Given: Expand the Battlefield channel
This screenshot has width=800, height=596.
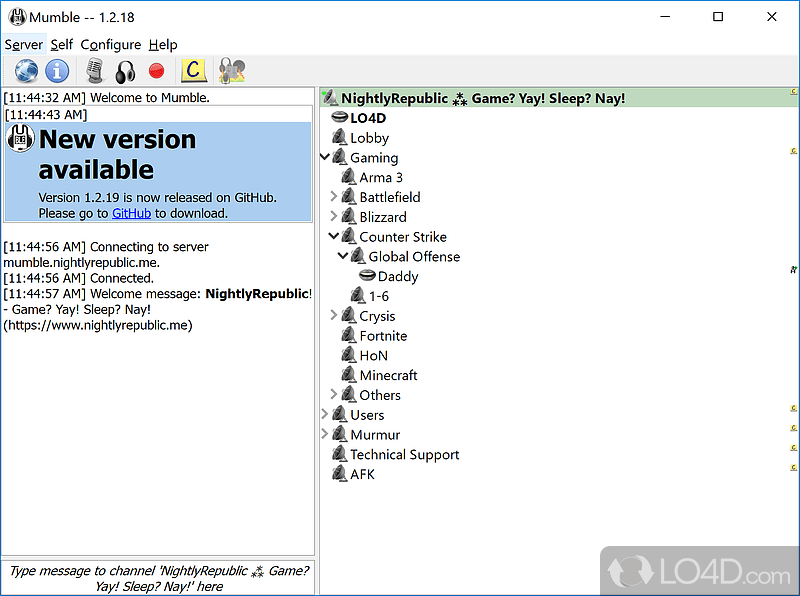Looking at the screenshot, I should click(334, 196).
